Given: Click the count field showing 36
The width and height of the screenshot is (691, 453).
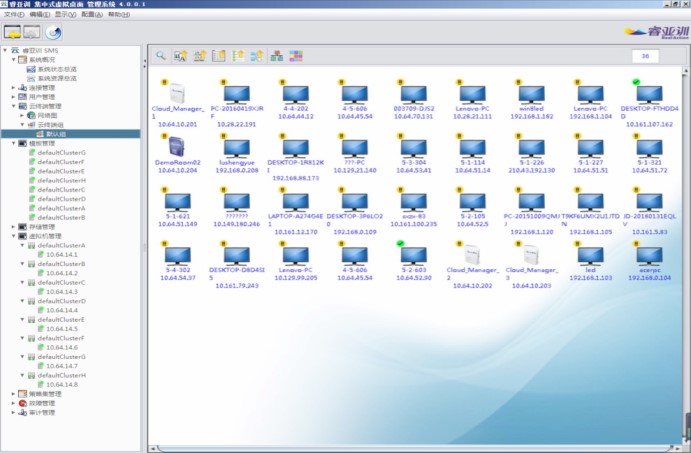Looking at the screenshot, I should click(645, 56).
